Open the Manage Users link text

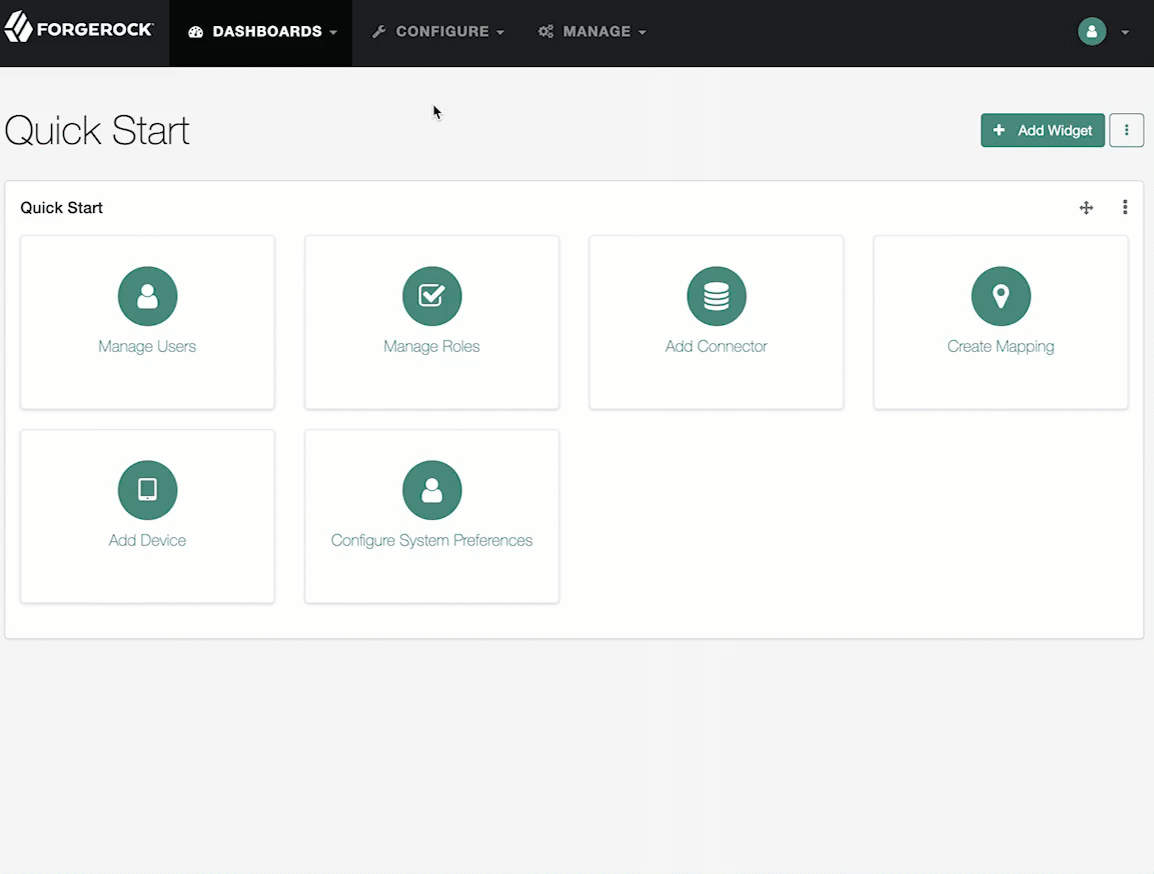(x=147, y=347)
